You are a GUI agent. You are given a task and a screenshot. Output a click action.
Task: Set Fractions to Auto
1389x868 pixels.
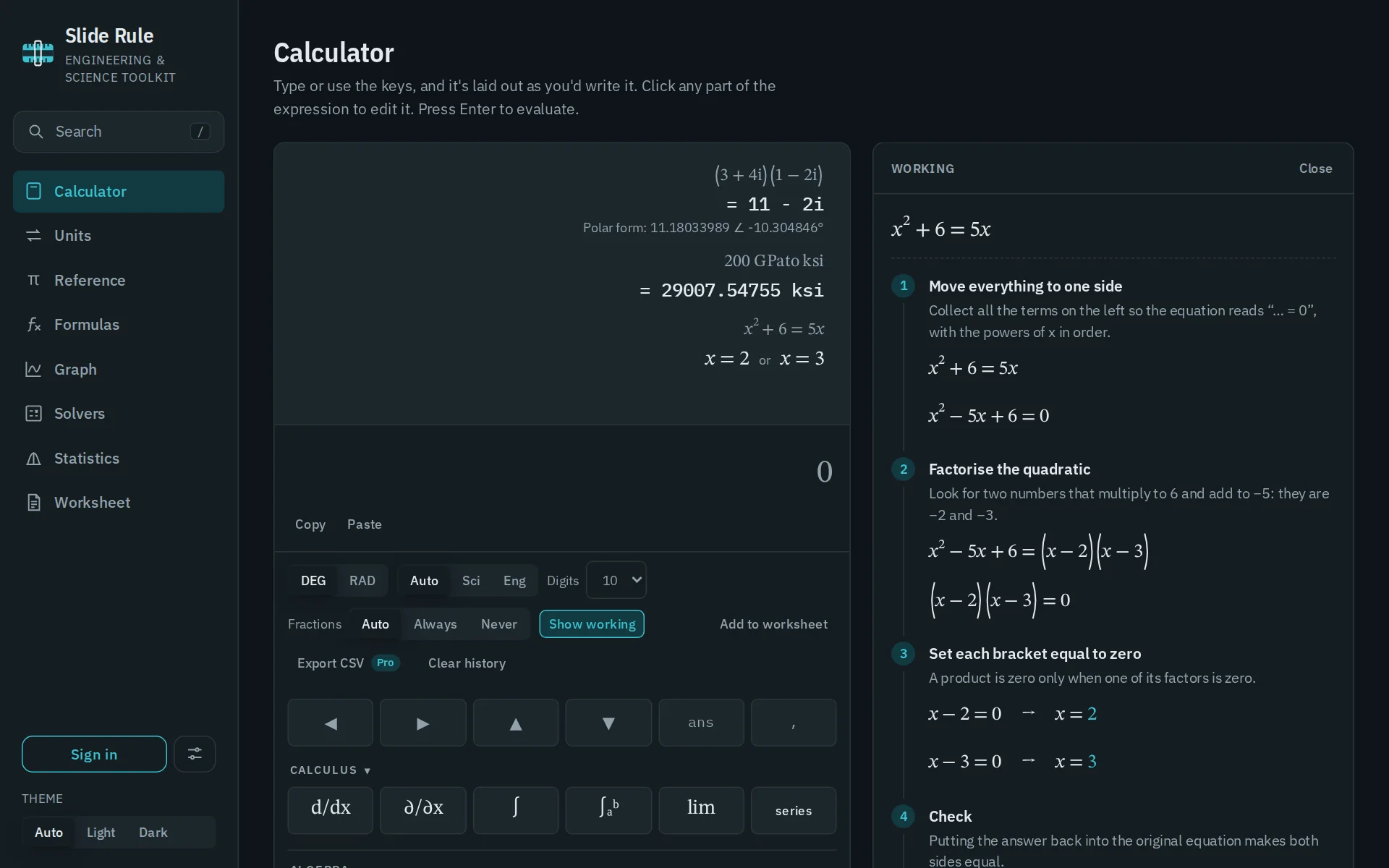pyautogui.click(x=375, y=624)
